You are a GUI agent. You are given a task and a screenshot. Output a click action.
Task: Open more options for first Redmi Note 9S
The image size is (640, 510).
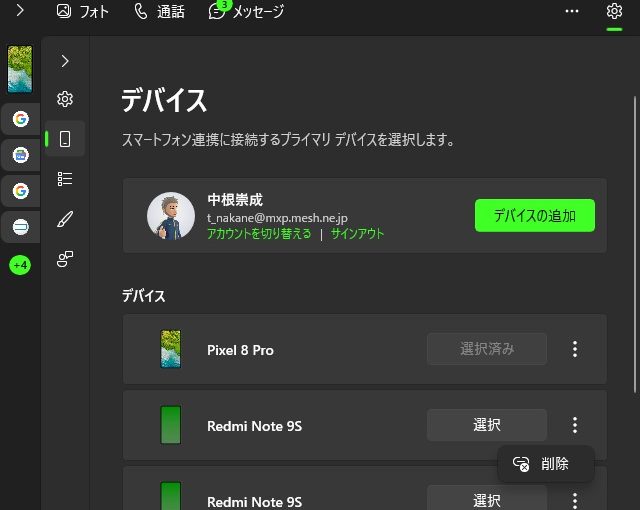tap(575, 425)
